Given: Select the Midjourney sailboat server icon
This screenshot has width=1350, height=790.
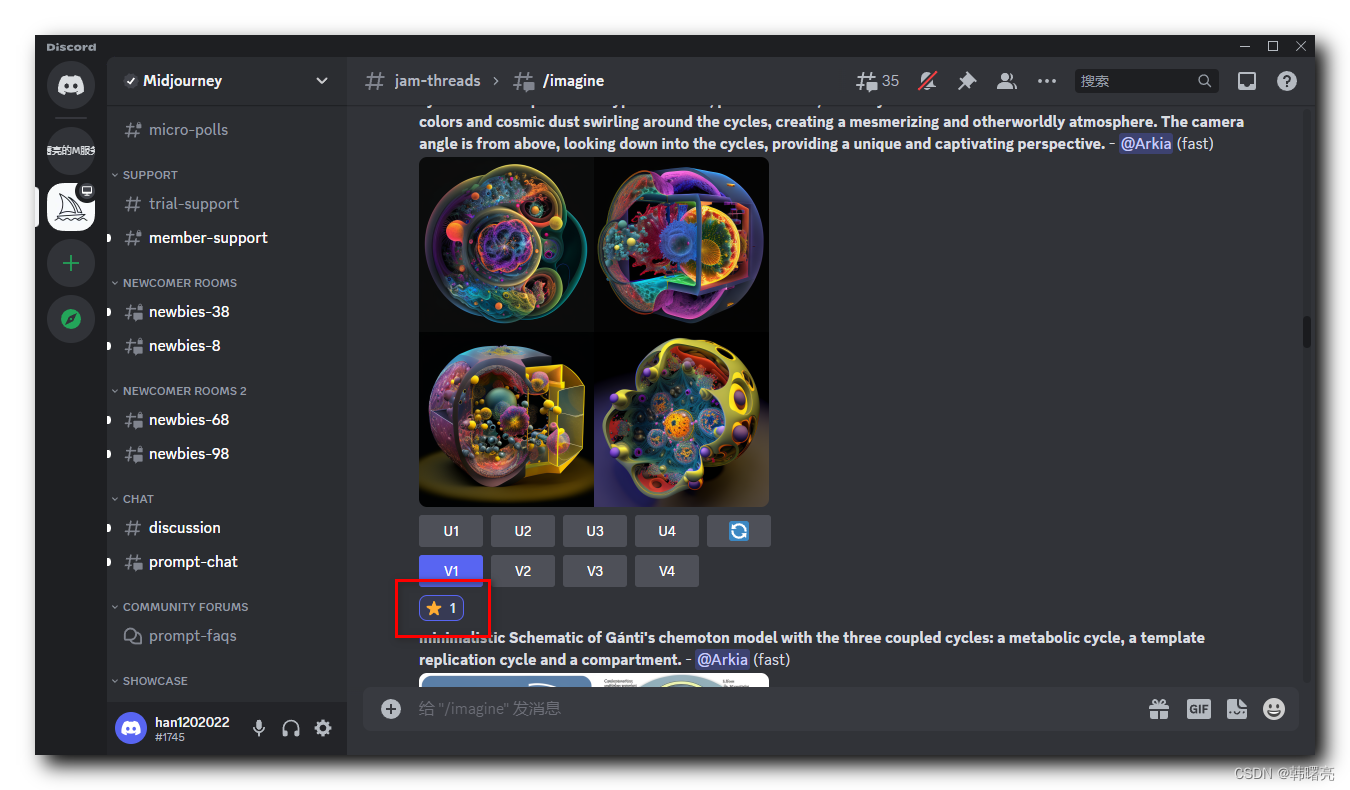Looking at the screenshot, I should point(71,207).
